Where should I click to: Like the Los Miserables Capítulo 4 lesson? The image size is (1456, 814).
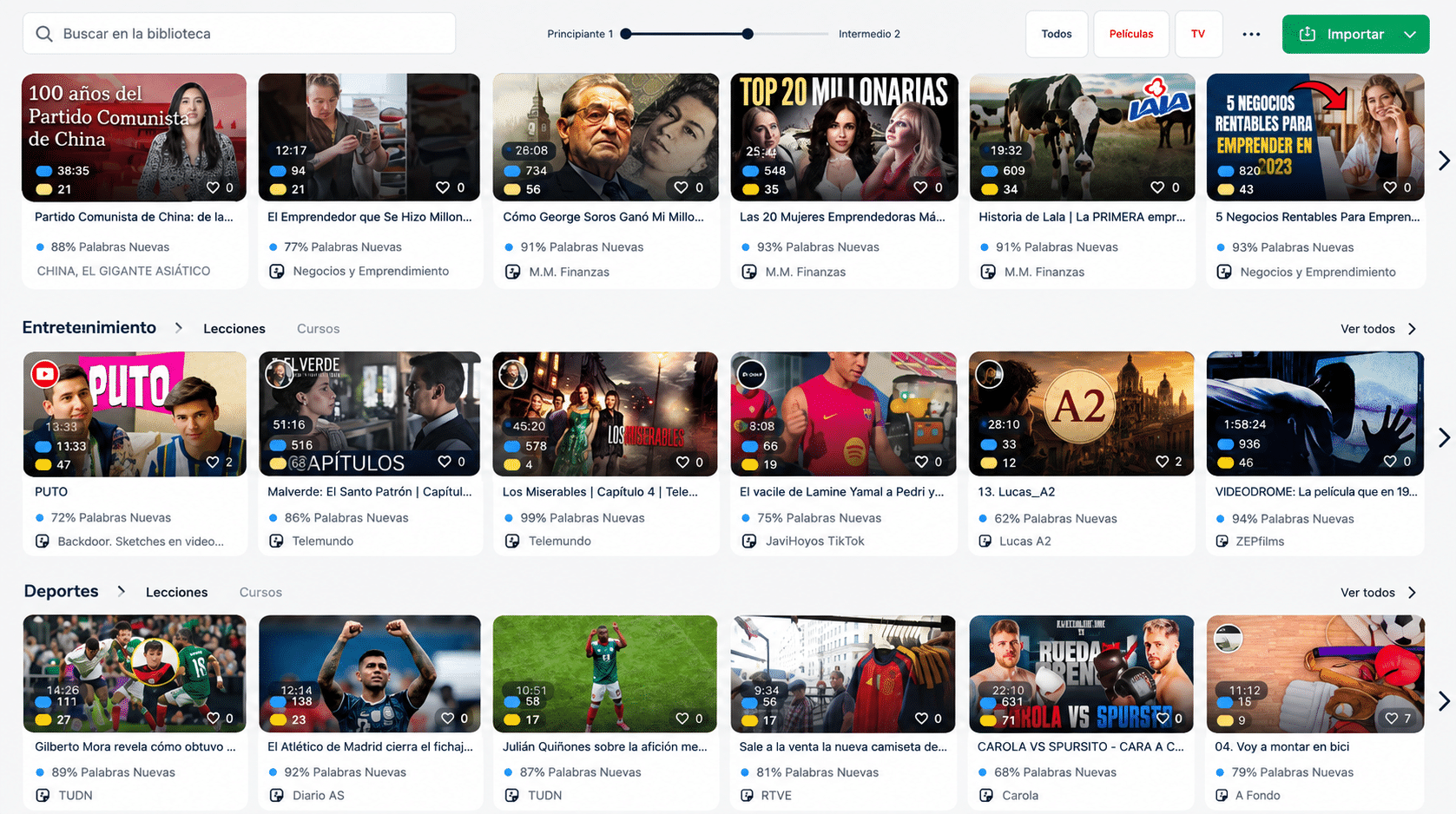pyautogui.click(x=682, y=462)
